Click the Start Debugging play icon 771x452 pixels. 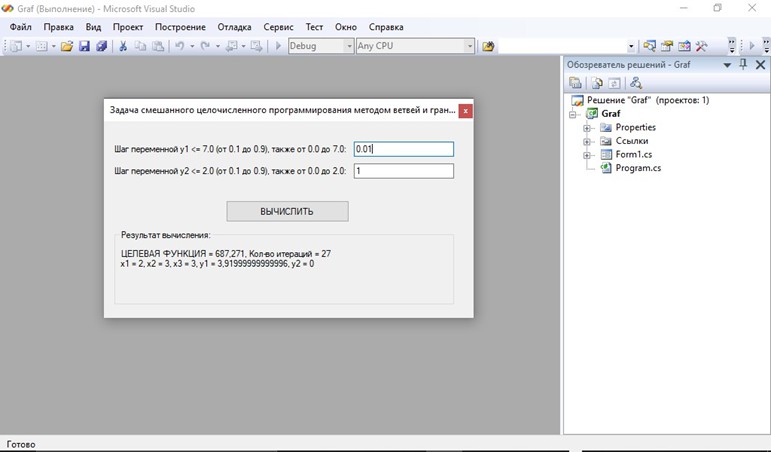click(278, 46)
